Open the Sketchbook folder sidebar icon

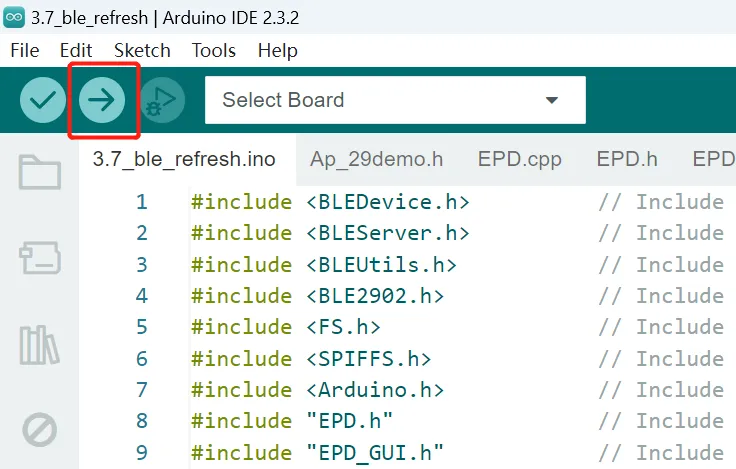[x=40, y=172]
